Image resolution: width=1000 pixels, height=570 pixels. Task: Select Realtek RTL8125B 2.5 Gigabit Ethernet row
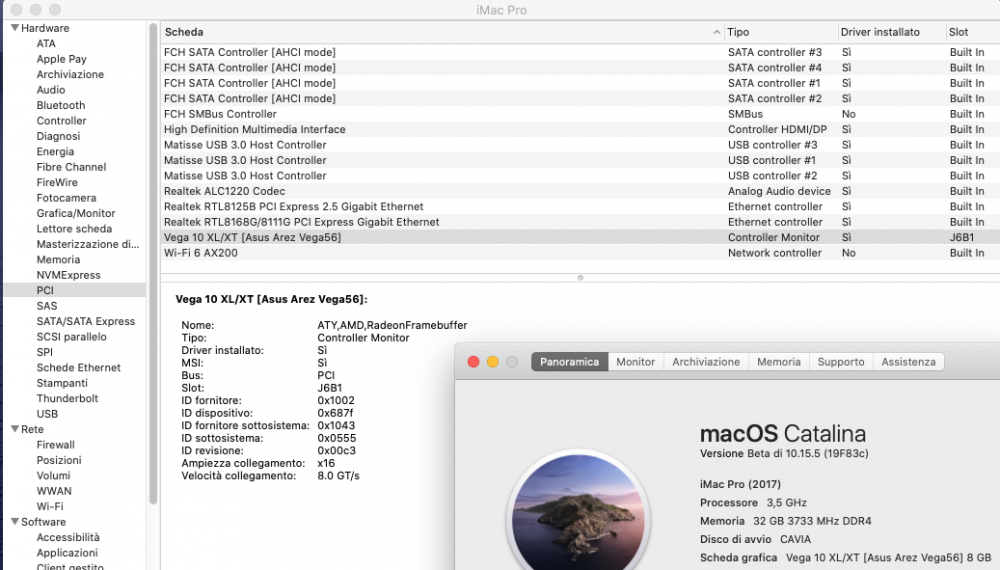click(x=580, y=207)
